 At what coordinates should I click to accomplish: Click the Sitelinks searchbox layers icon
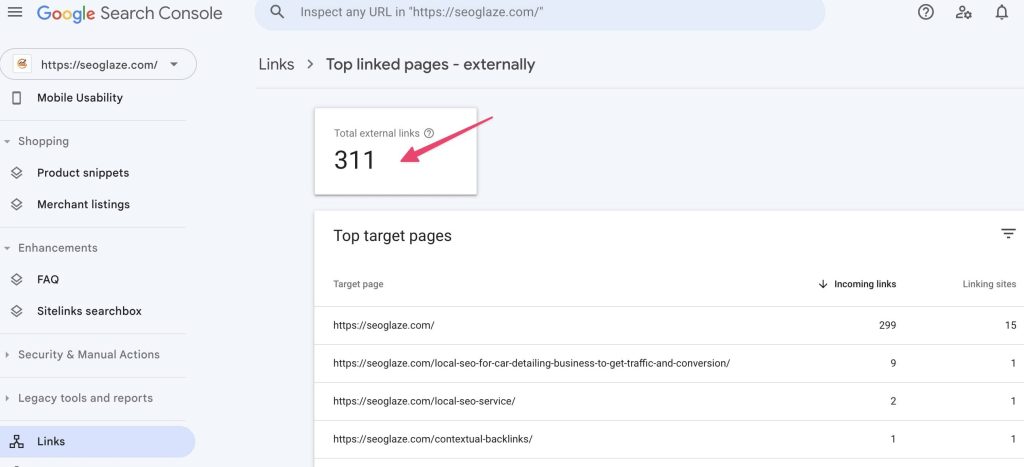(x=17, y=312)
